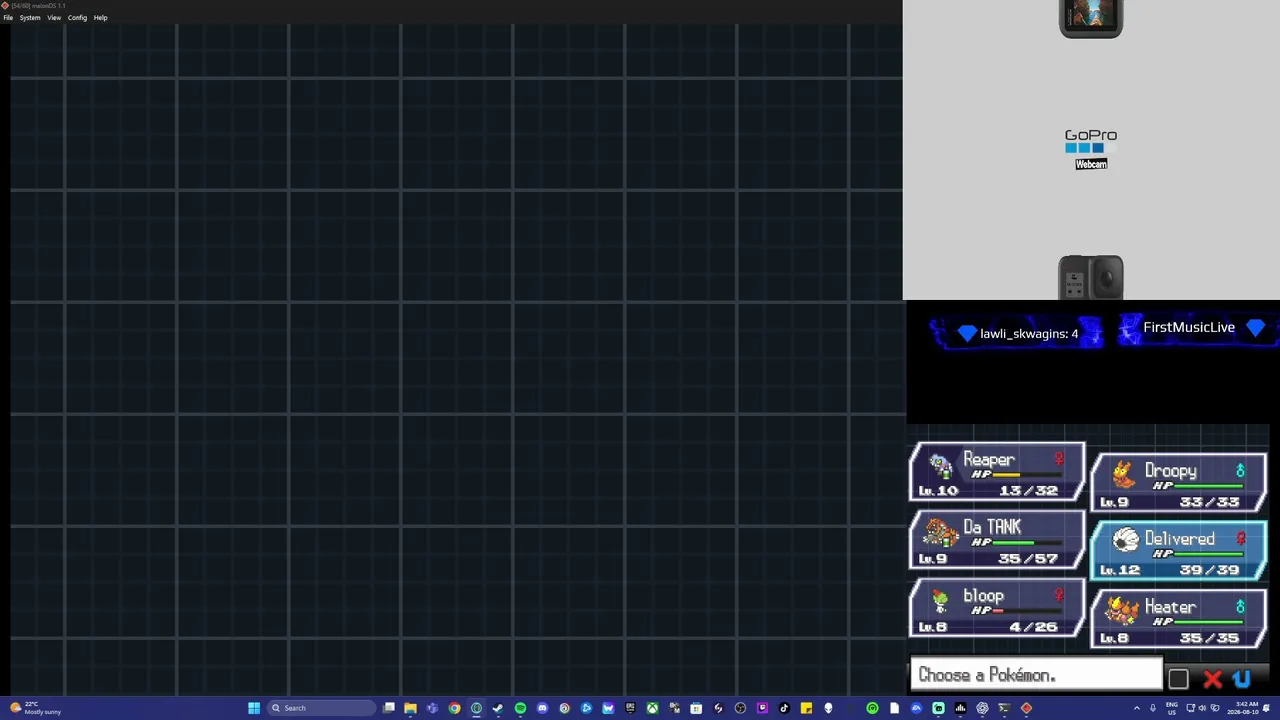Open the View menu in melonDS
Screen dimensions: 1280x720
pos(54,18)
